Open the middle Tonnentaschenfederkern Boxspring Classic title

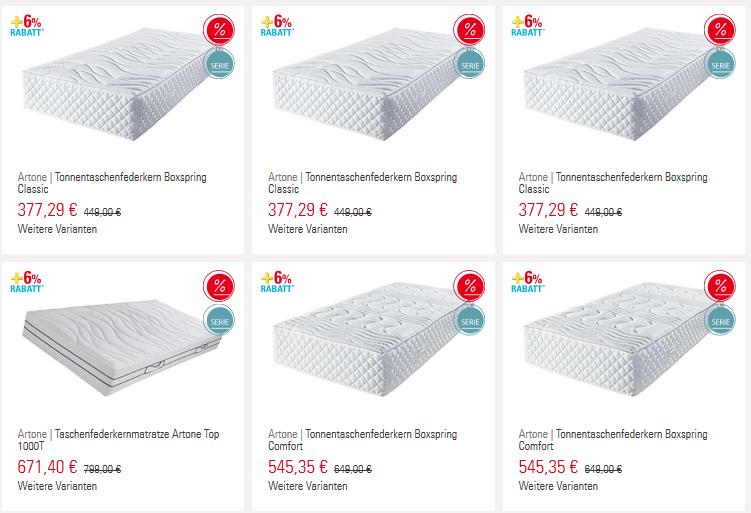click(x=363, y=183)
